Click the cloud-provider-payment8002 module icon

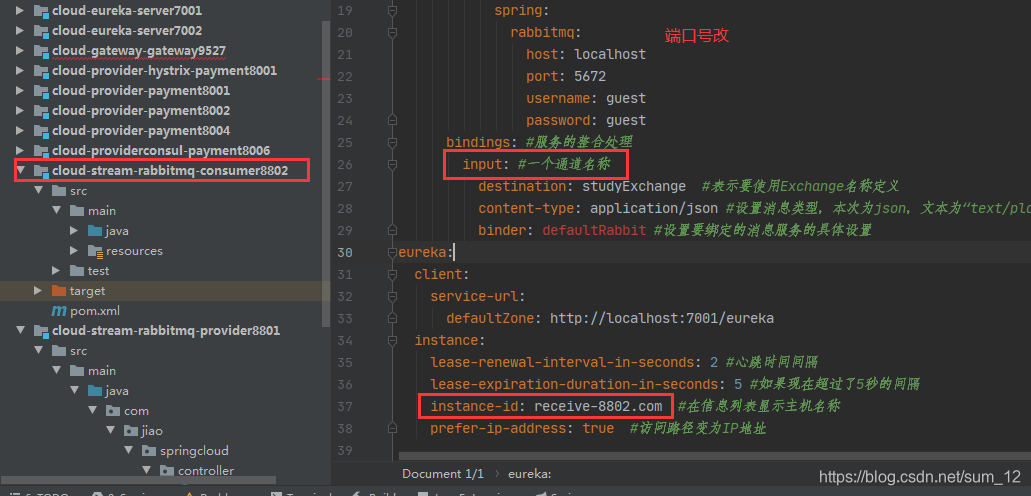click(x=41, y=111)
